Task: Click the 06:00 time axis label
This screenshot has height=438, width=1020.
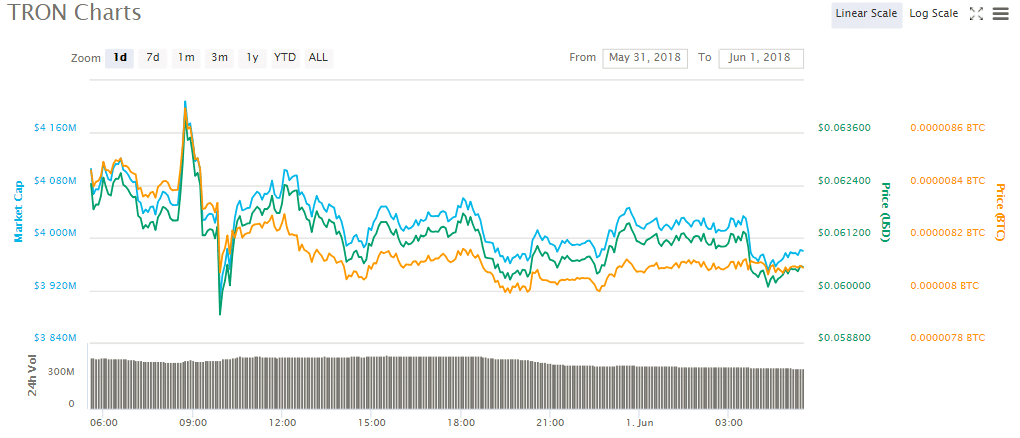Action: [104, 422]
